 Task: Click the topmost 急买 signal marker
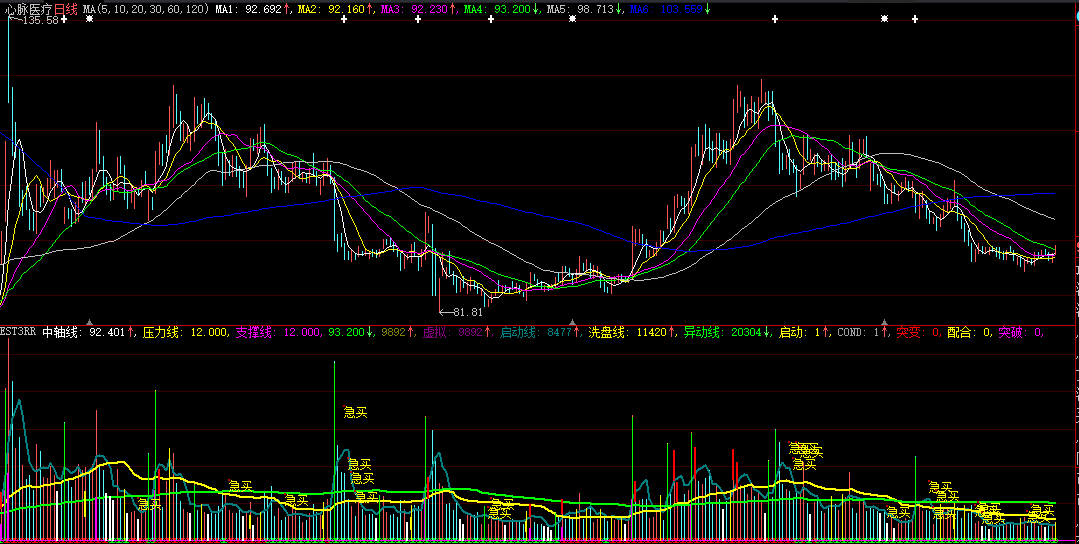tap(356, 412)
